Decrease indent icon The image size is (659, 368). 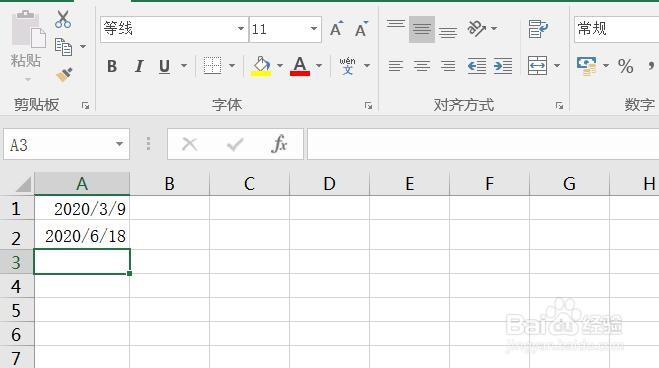[477, 66]
